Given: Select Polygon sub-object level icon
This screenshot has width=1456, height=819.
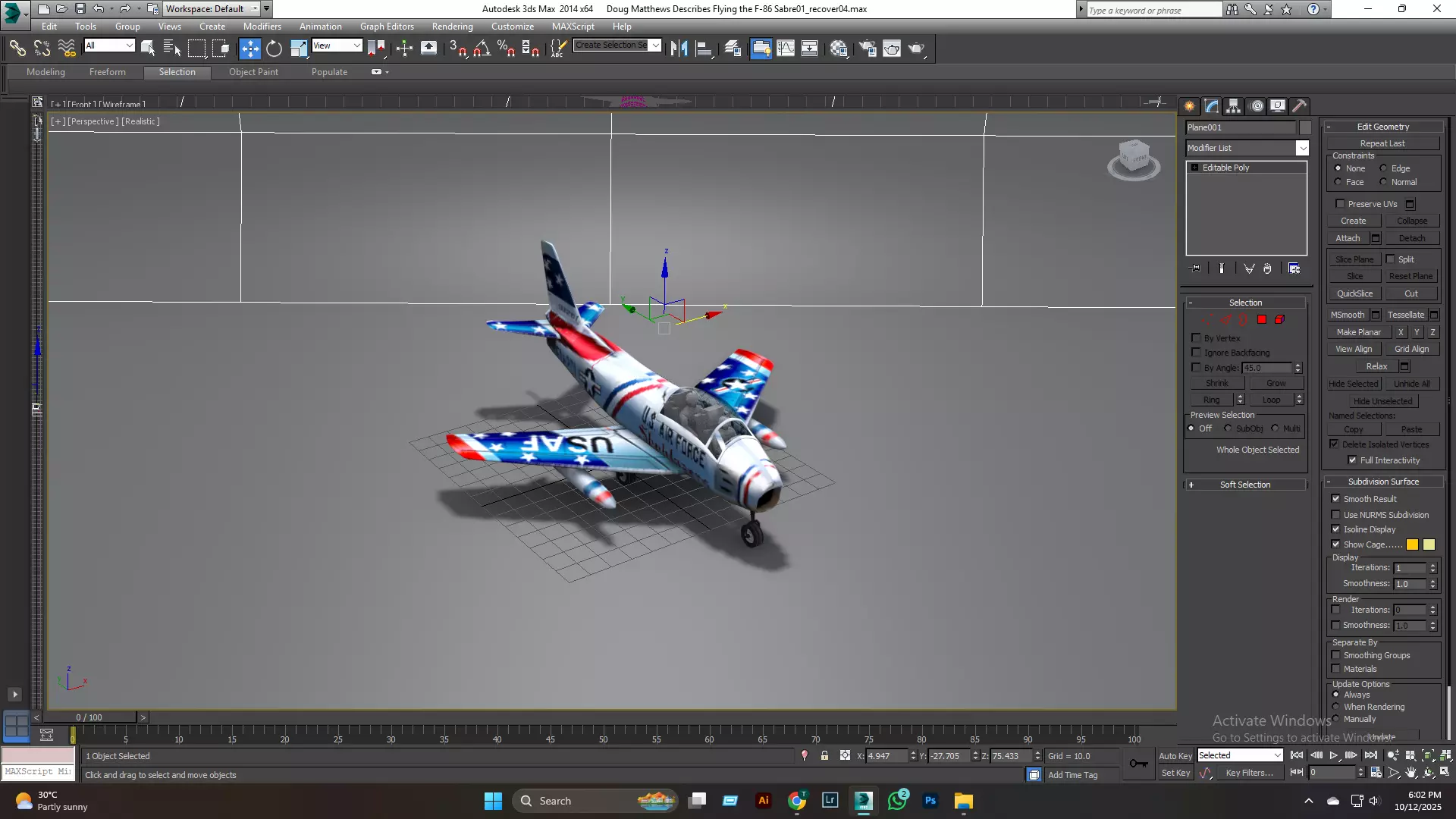Looking at the screenshot, I should [1262, 319].
